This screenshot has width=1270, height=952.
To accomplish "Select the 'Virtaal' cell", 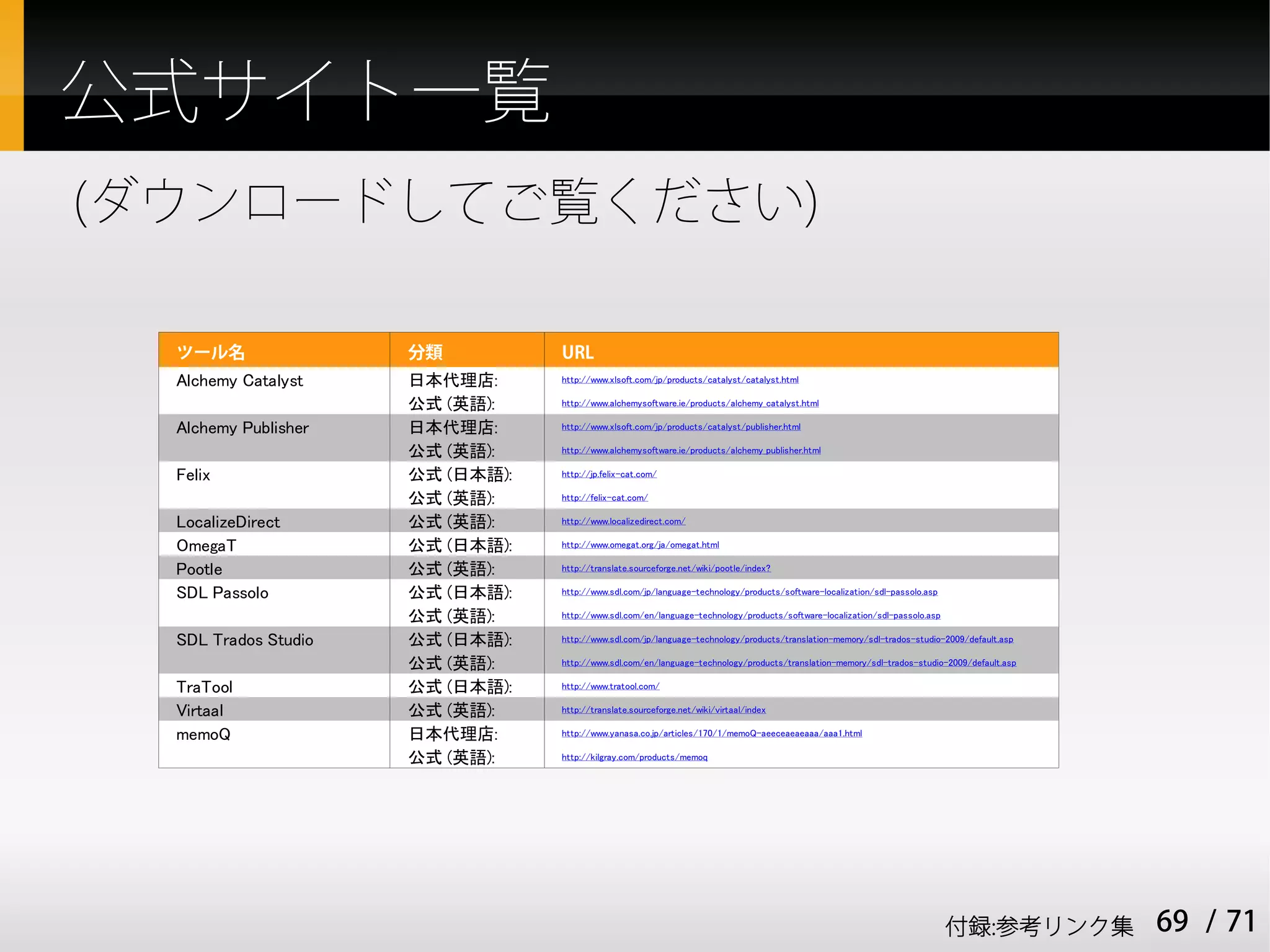I will click(x=274, y=710).
